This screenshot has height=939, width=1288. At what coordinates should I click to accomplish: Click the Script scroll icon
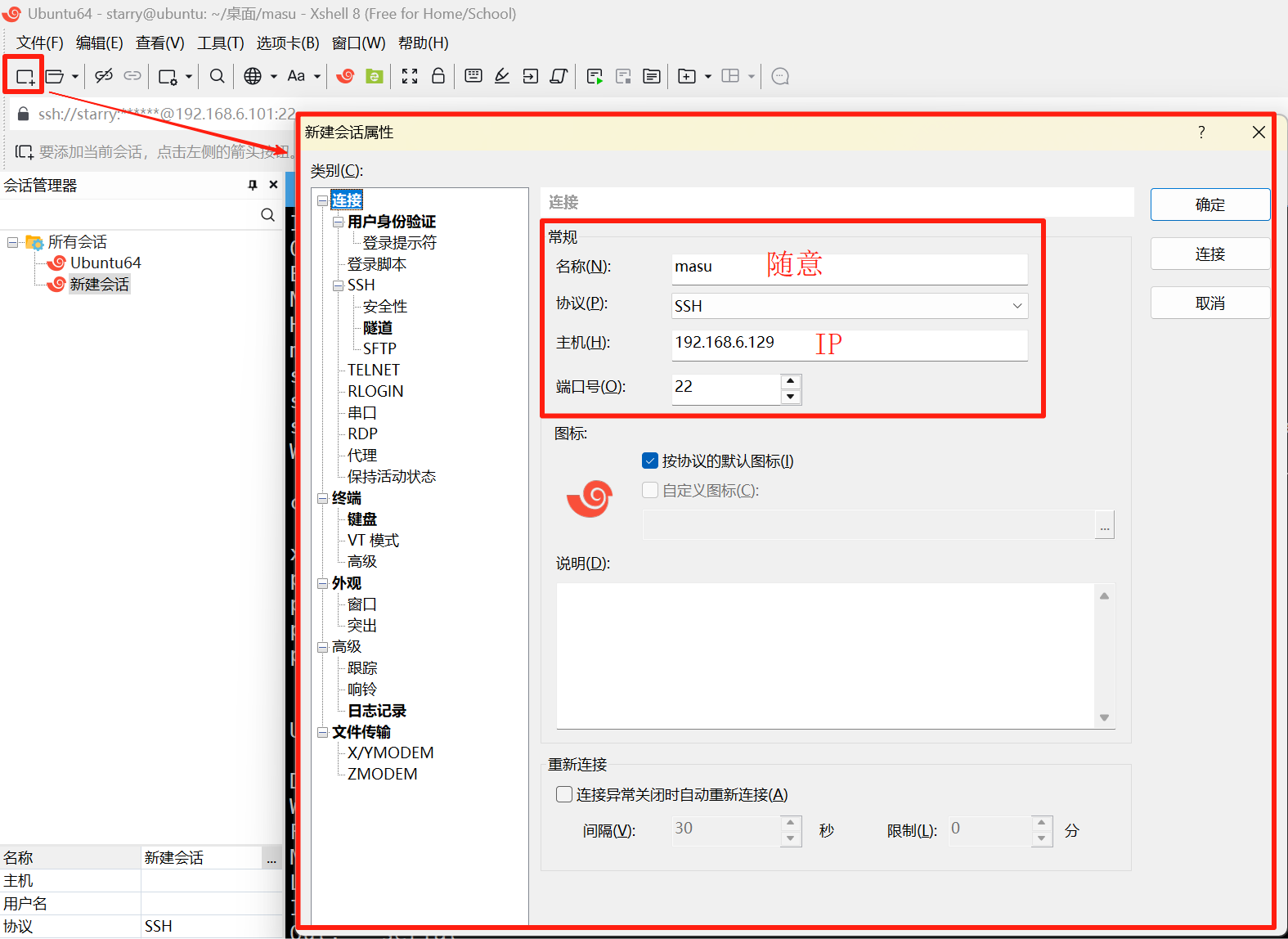(559, 76)
